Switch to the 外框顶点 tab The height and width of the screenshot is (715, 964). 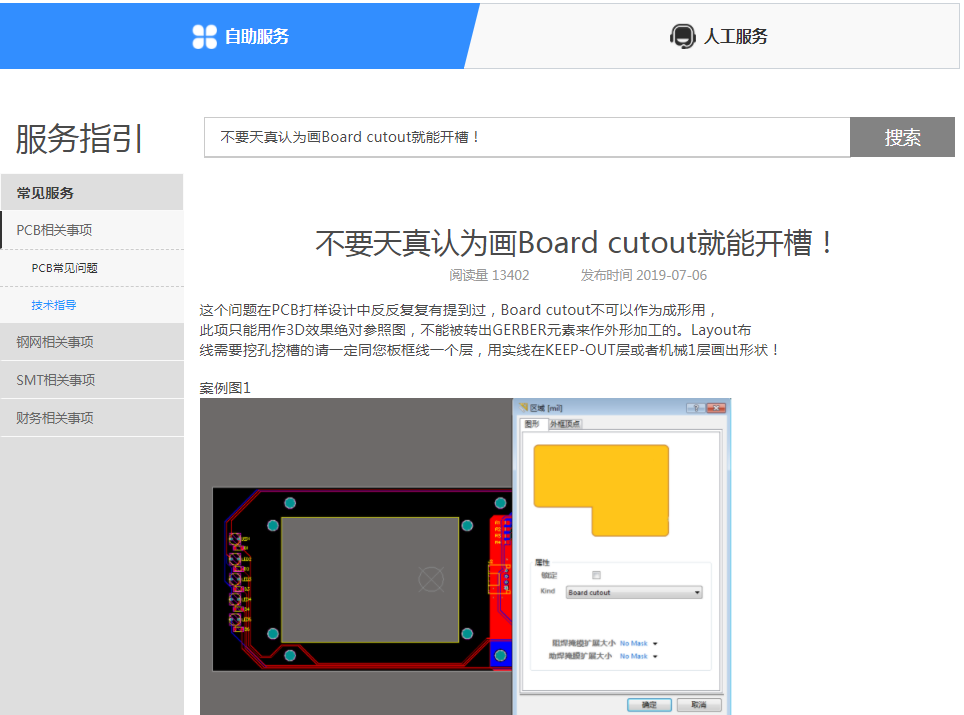[564, 424]
